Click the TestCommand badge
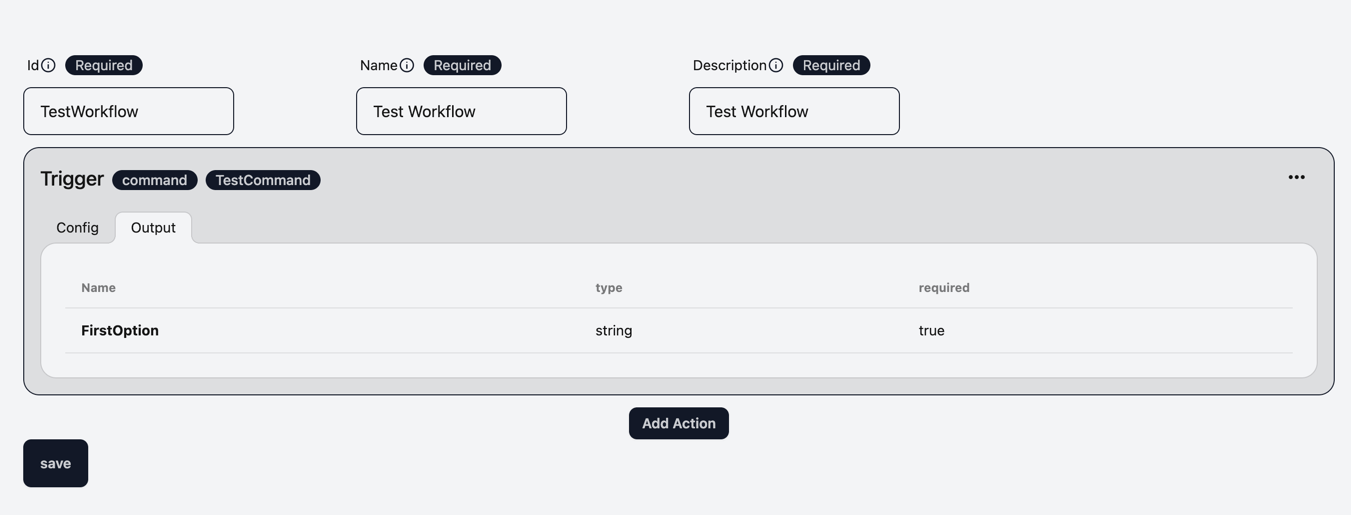 [x=263, y=180]
